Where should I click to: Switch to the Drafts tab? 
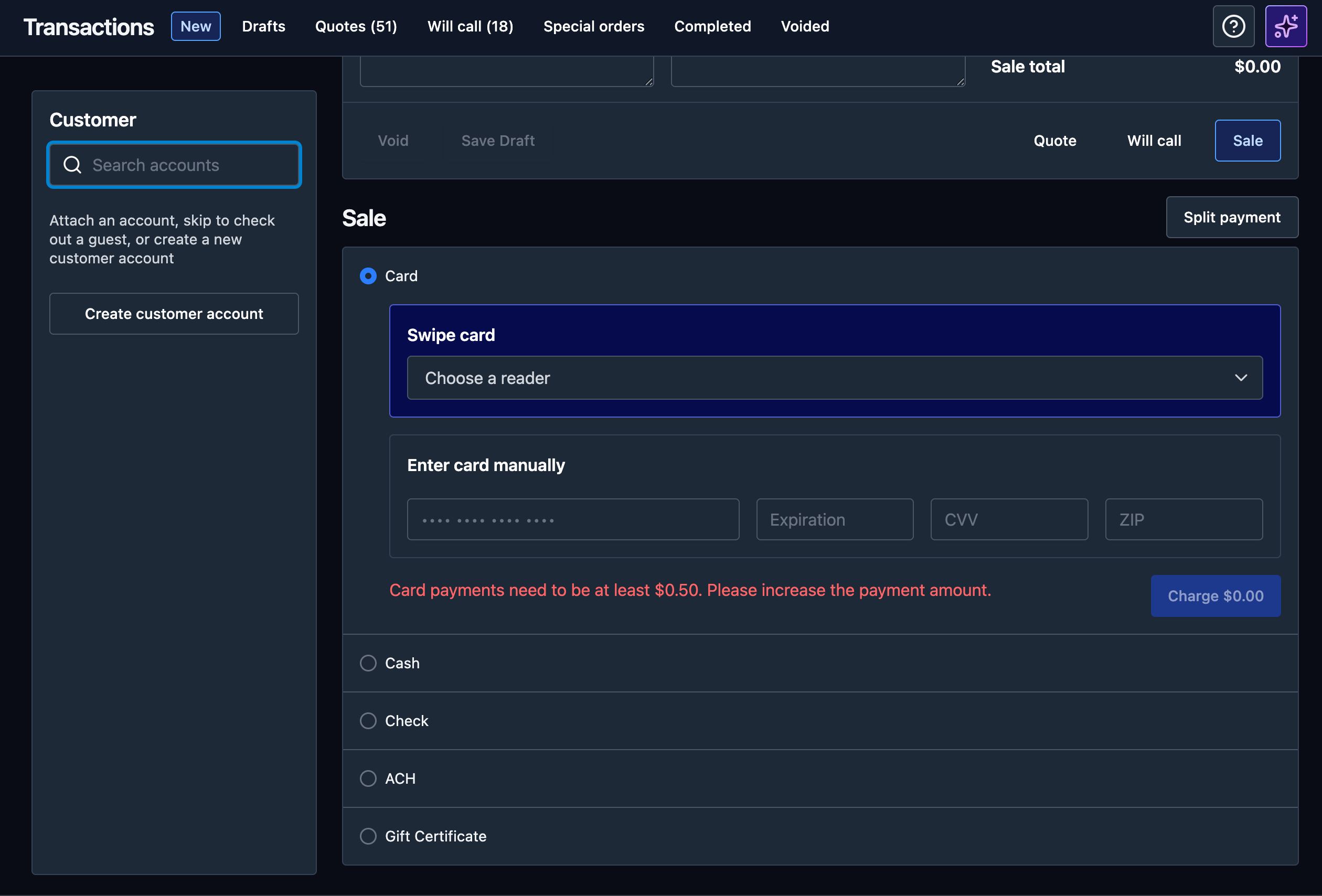click(x=263, y=26)
